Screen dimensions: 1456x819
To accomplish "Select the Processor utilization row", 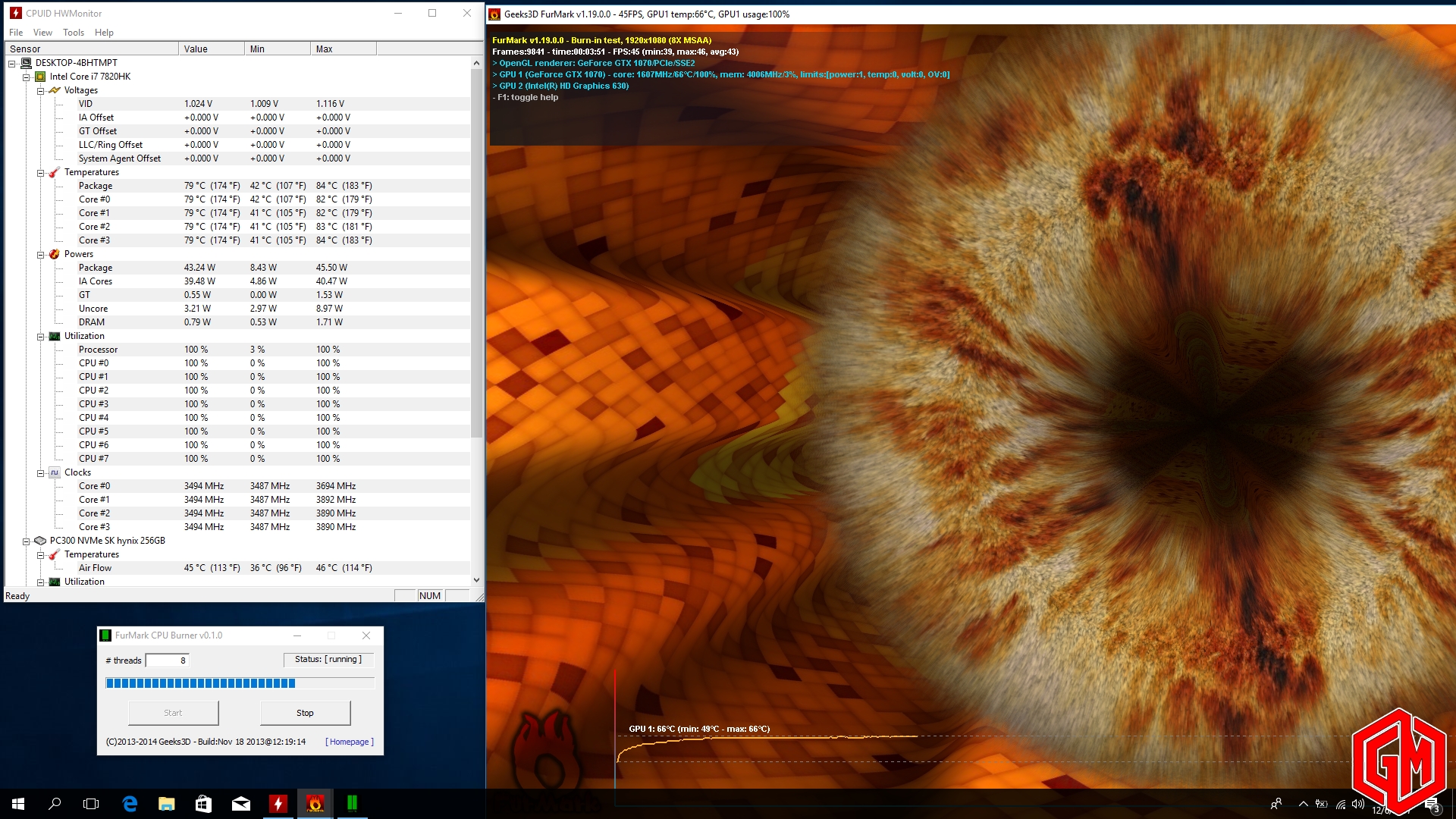I will coord(238,350).
